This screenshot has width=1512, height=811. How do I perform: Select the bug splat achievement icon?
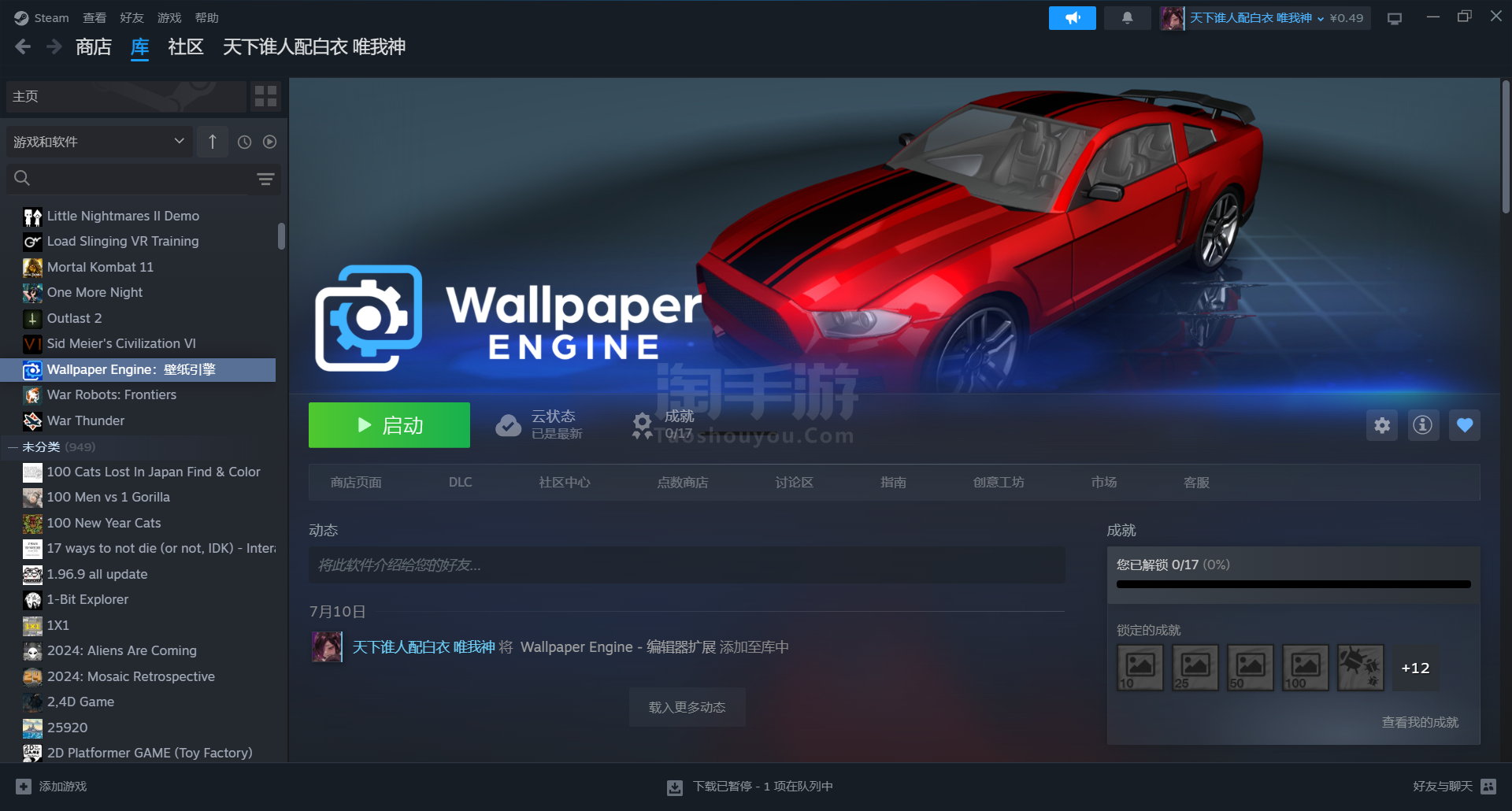point(1361,668)
